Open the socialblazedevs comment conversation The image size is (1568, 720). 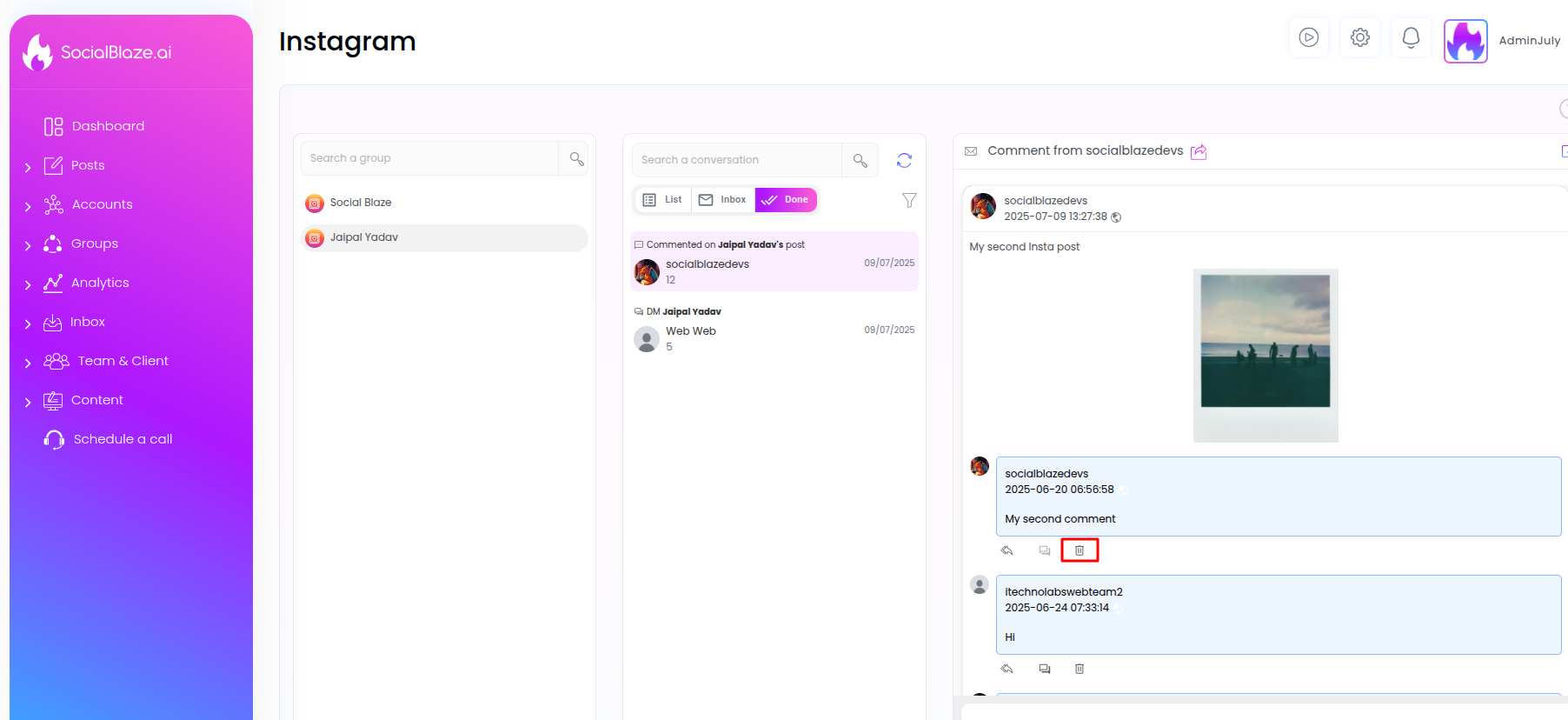pos(774,261)
